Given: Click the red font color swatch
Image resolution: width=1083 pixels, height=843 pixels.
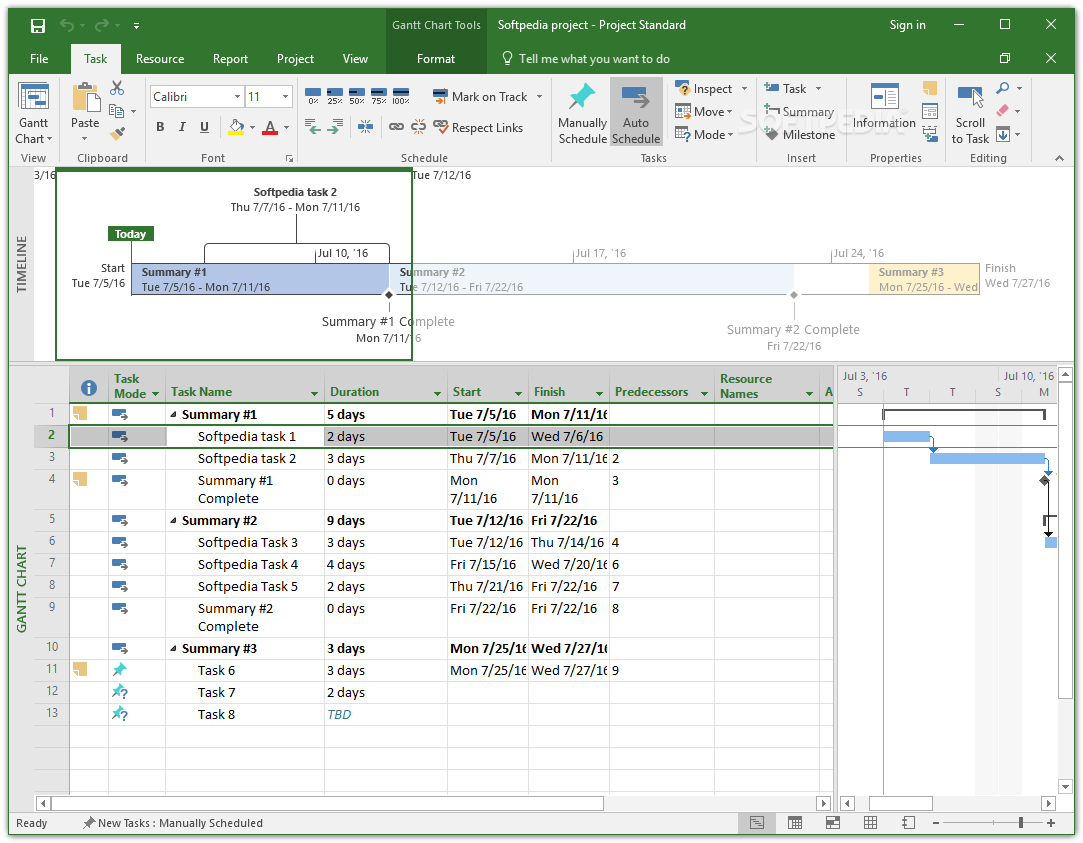Looking at the screenshot, I should point(270,128).
